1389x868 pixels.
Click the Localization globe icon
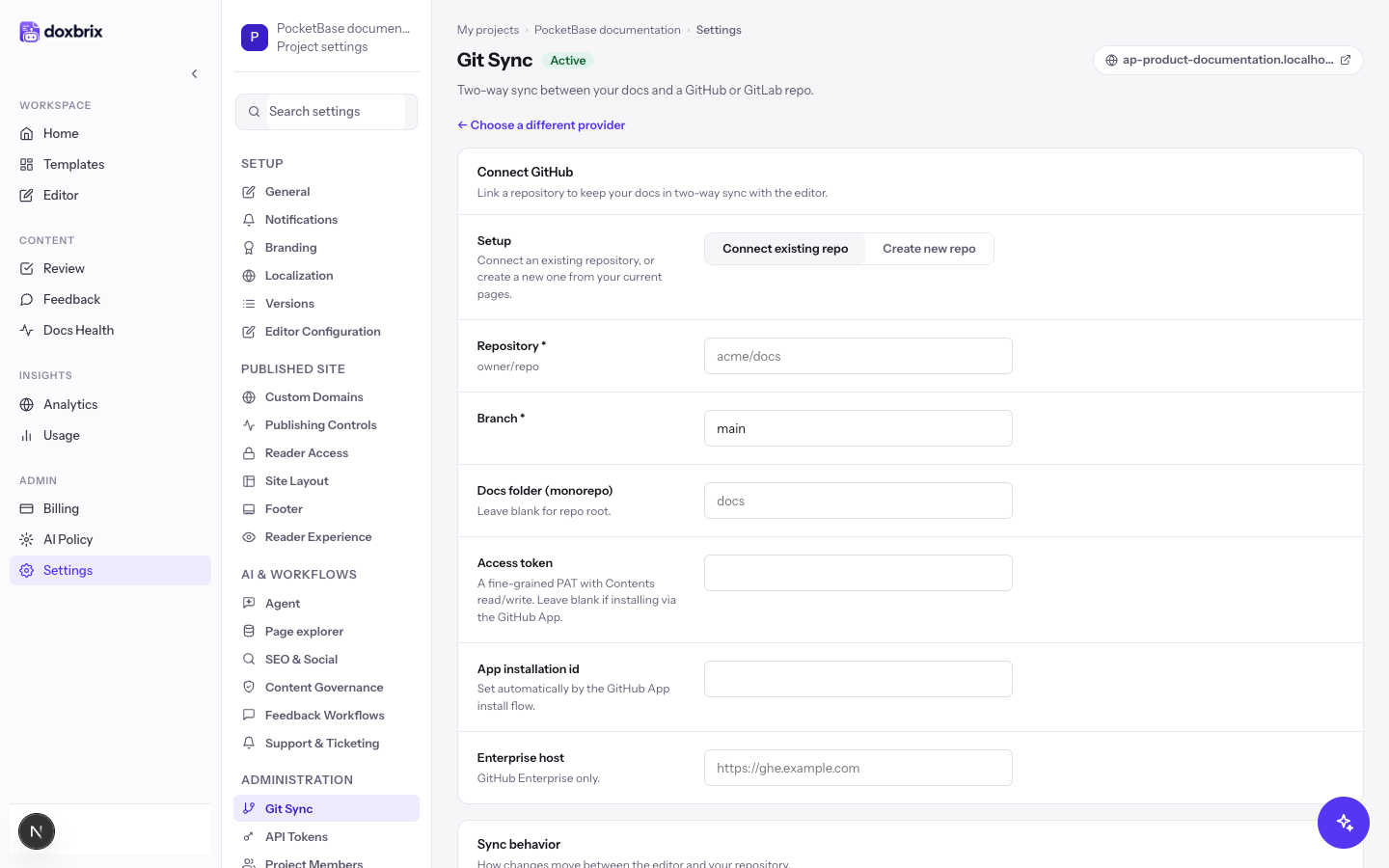point(249,276)
